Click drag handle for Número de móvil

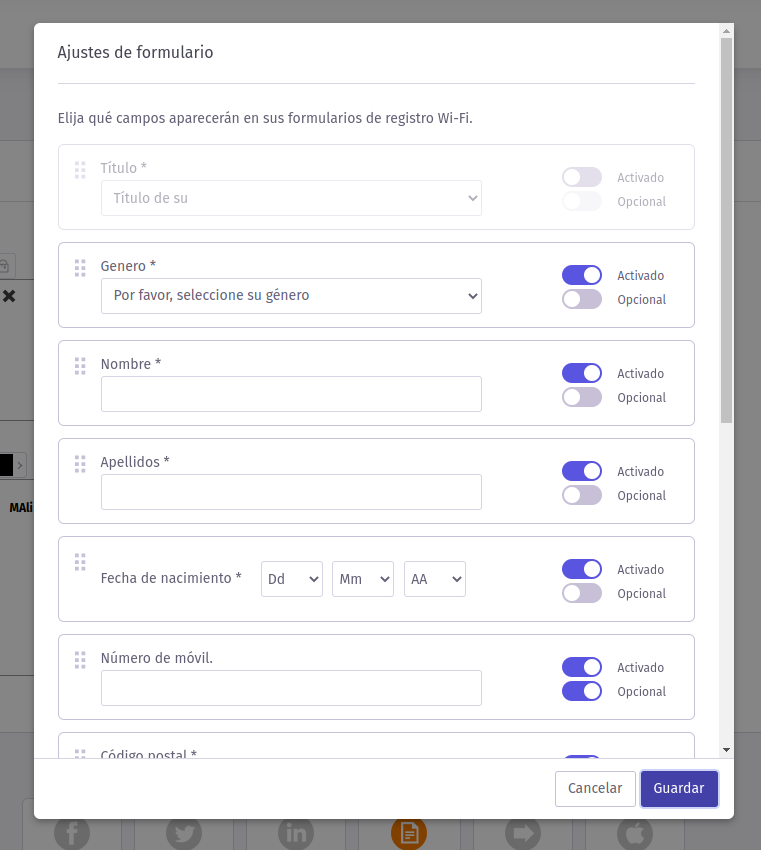coord(80,660)
